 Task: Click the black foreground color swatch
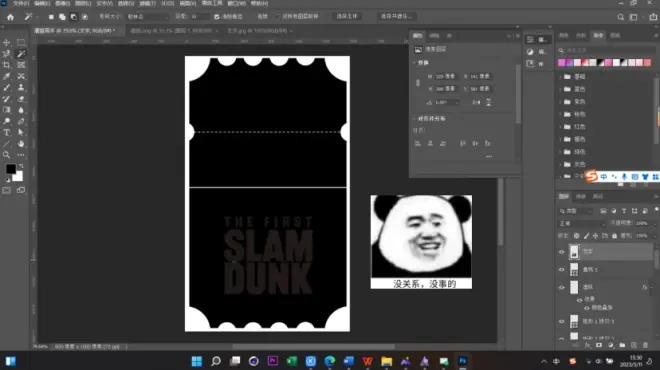[11, 169]
